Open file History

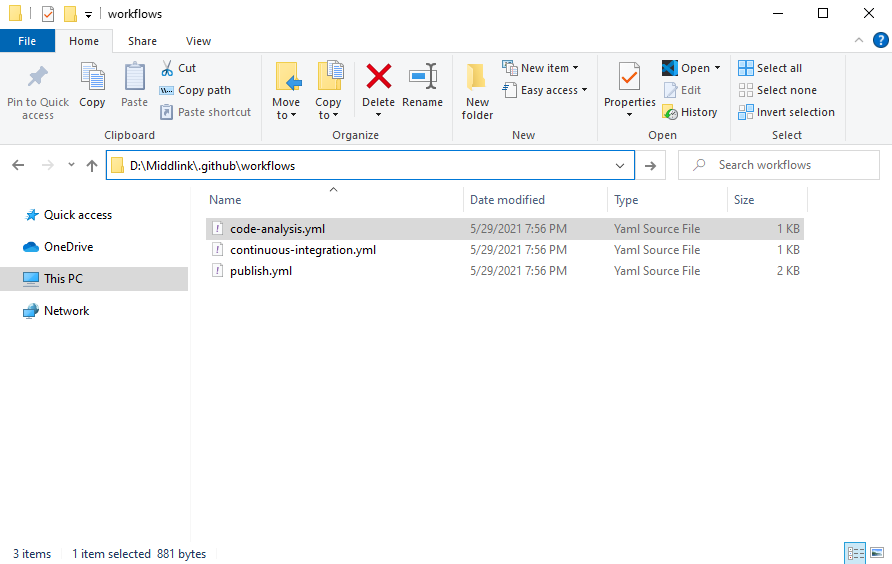pyautogui.click(x=690, y=112)
